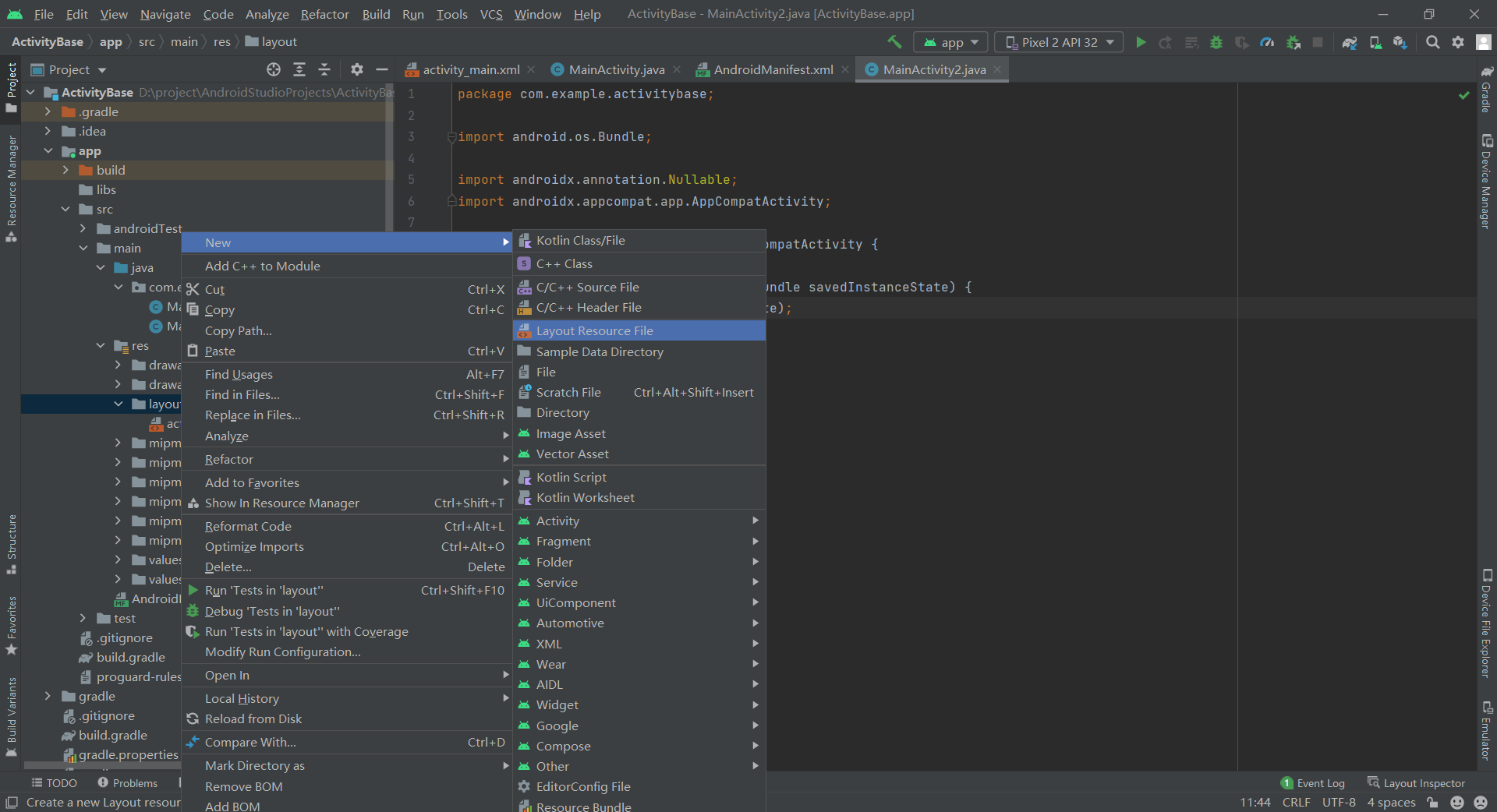Close the MainActivity2.java tab

pos(997,69)
